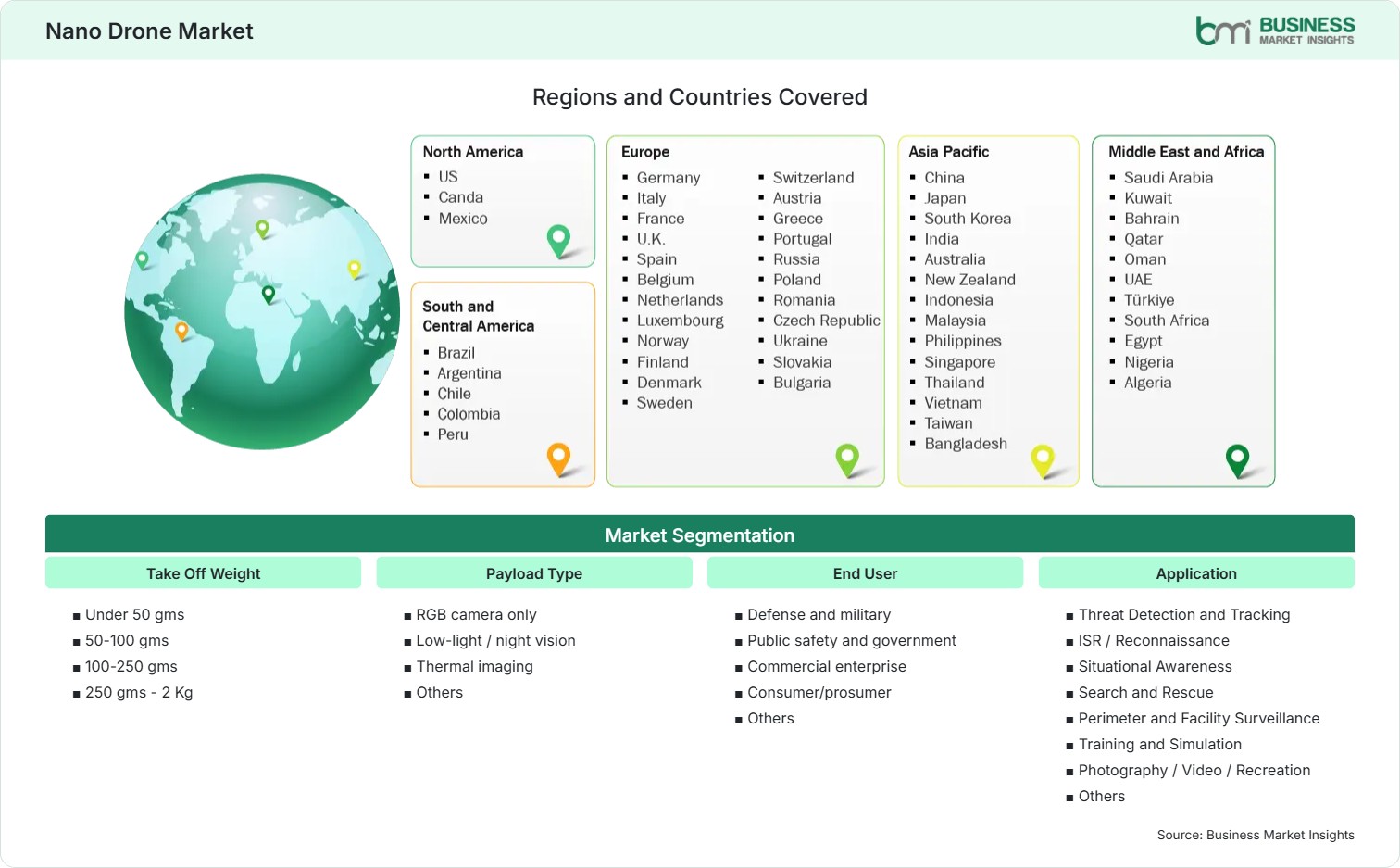Click the dark green pin in Middle East box
1400x868 pixels.
(x=1237, y=459)
